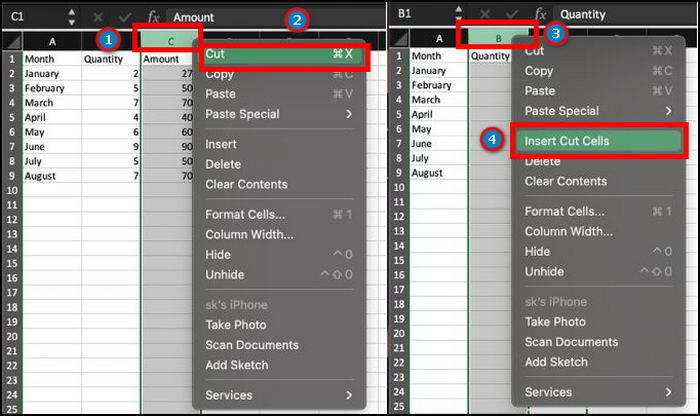The image size is (700, 416).
Task: Click the select-all corner in right sheet
Action: 400,38
